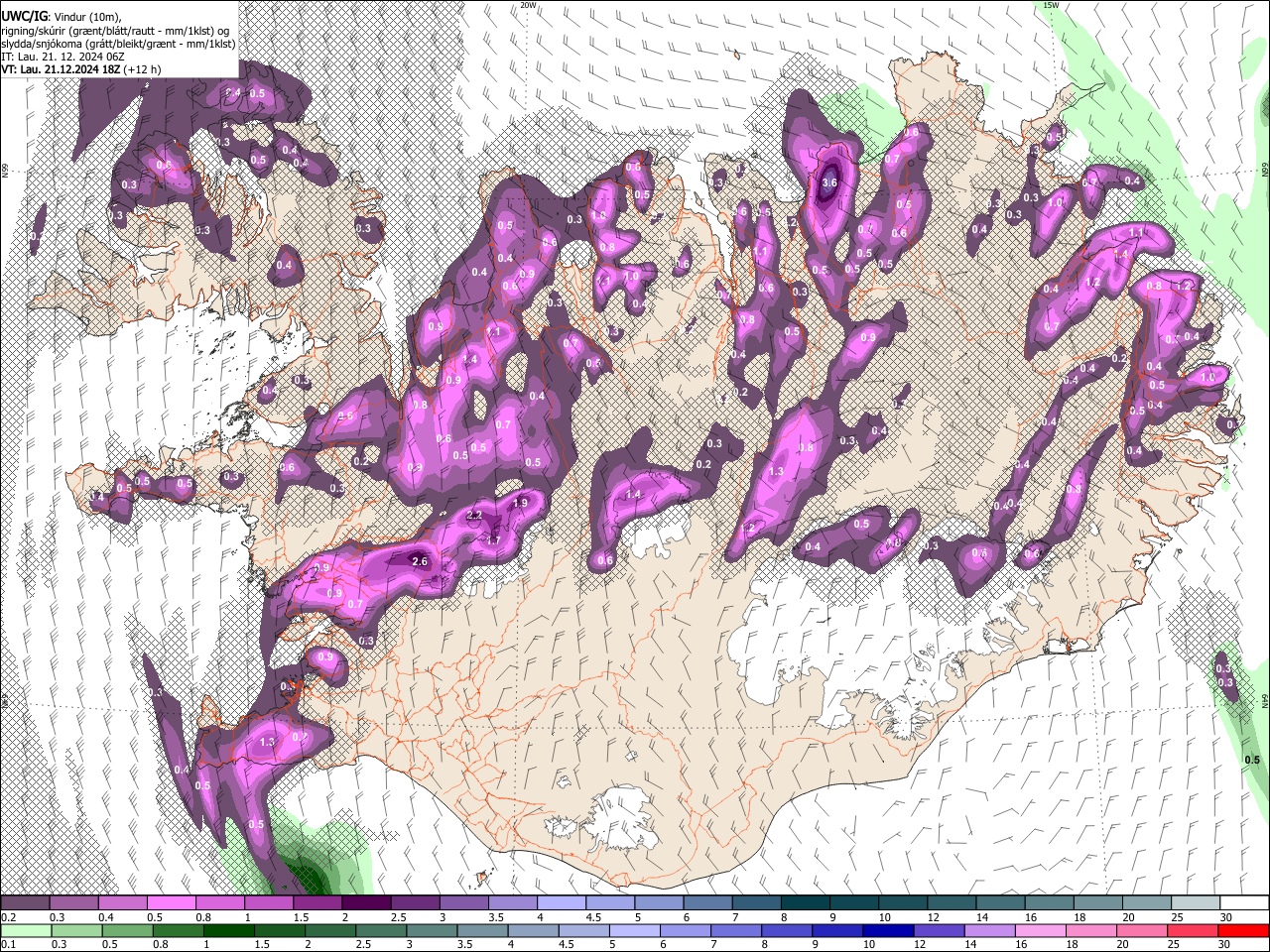
Task: Click the upper legend swatch starting at 4
Action: [562, 902]
